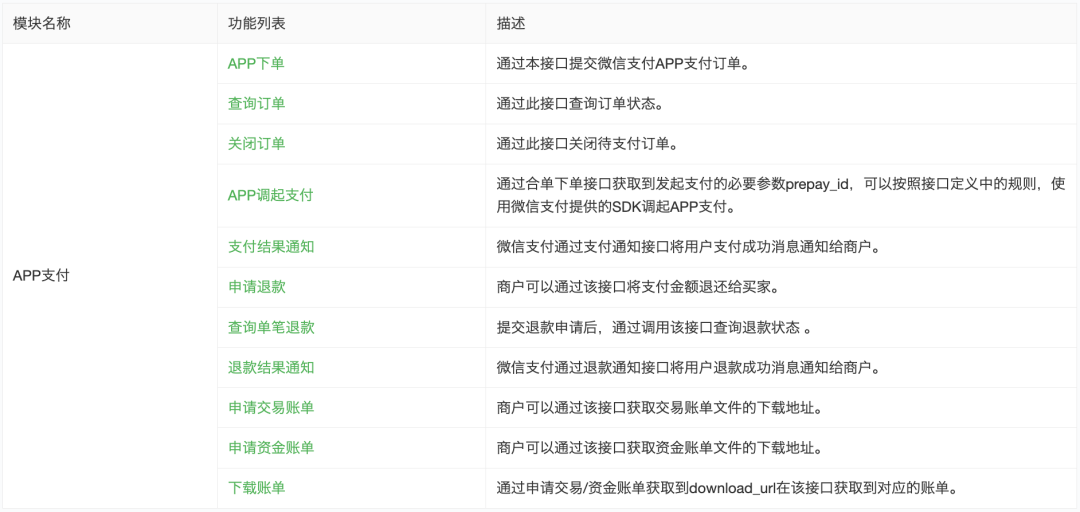Viewport: 1080px width, 512px height.
Task: Select description 将支付金额退还给买家
Action: [x=637, y=287]
